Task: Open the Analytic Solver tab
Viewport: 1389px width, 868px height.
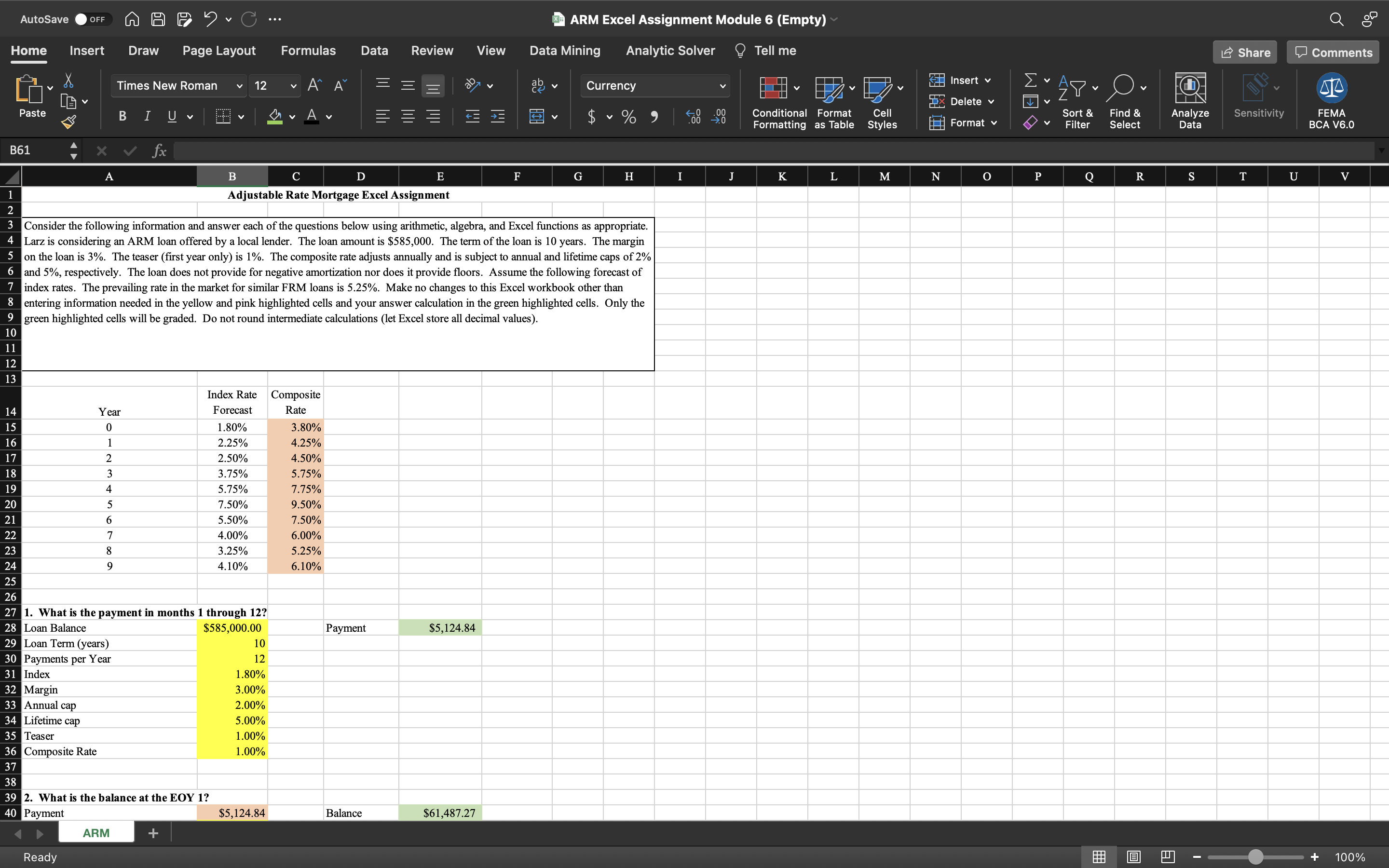Action: (x=669, y=51)
